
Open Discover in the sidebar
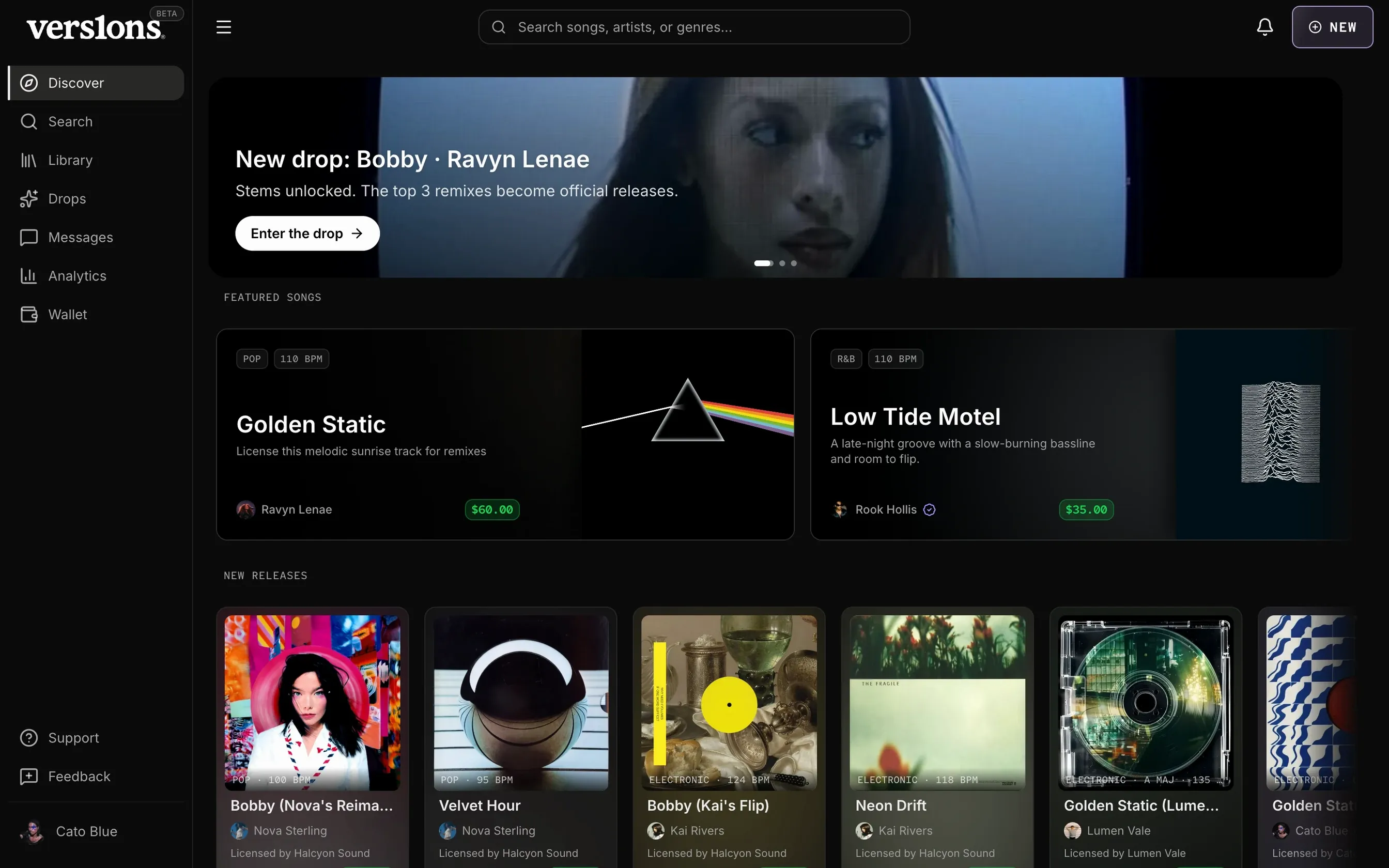click(97, 83)
